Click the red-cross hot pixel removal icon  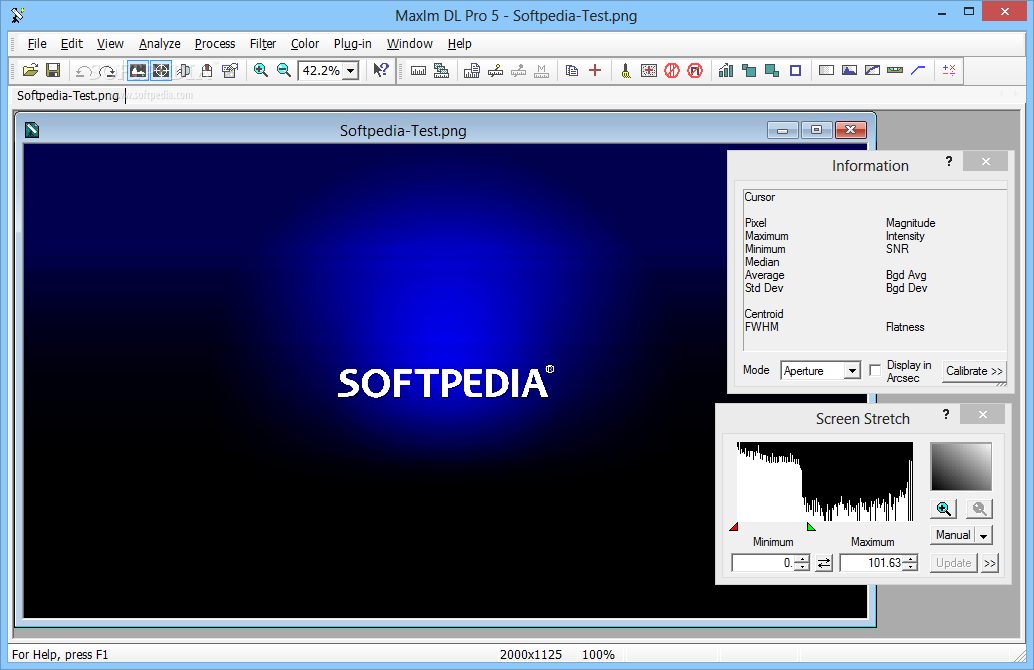pos(649,71)
